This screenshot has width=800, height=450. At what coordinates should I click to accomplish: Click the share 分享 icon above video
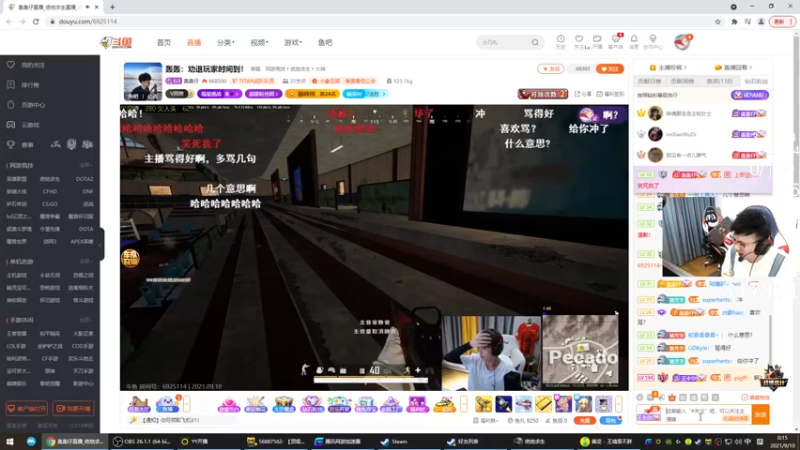coord(577,94)
